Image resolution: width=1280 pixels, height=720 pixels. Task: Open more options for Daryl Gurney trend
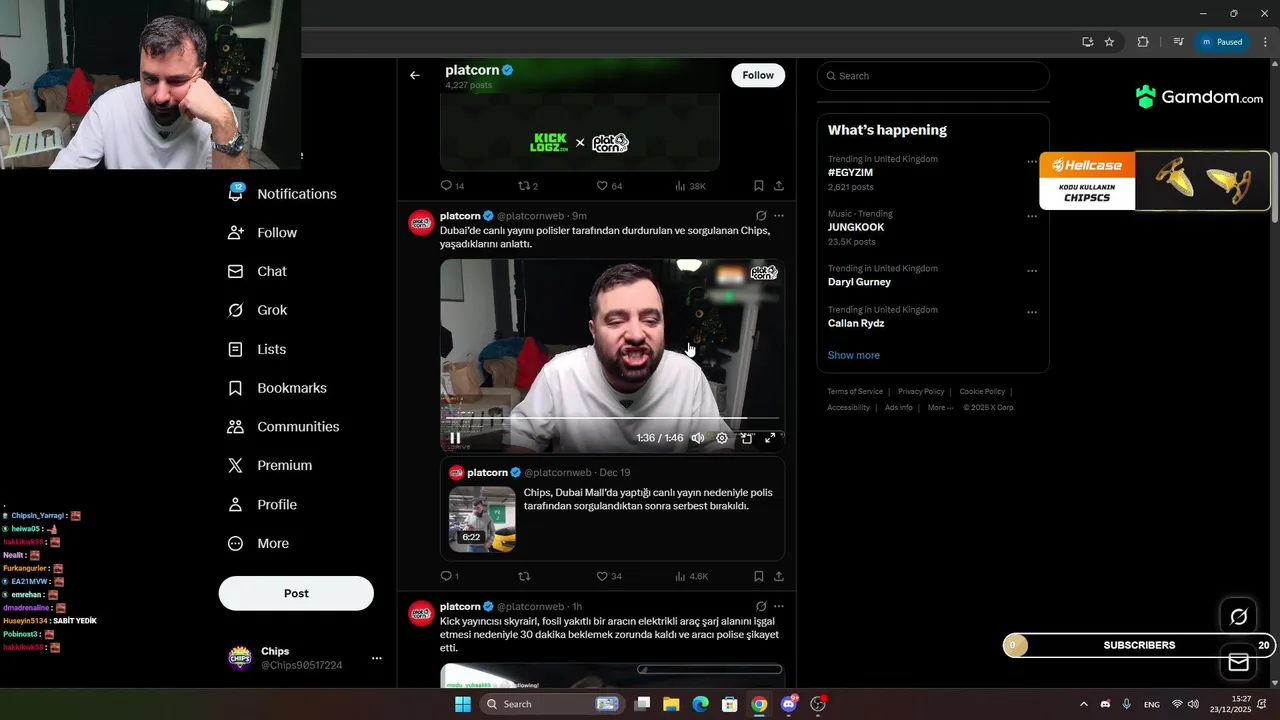(x=1032, y=271)
